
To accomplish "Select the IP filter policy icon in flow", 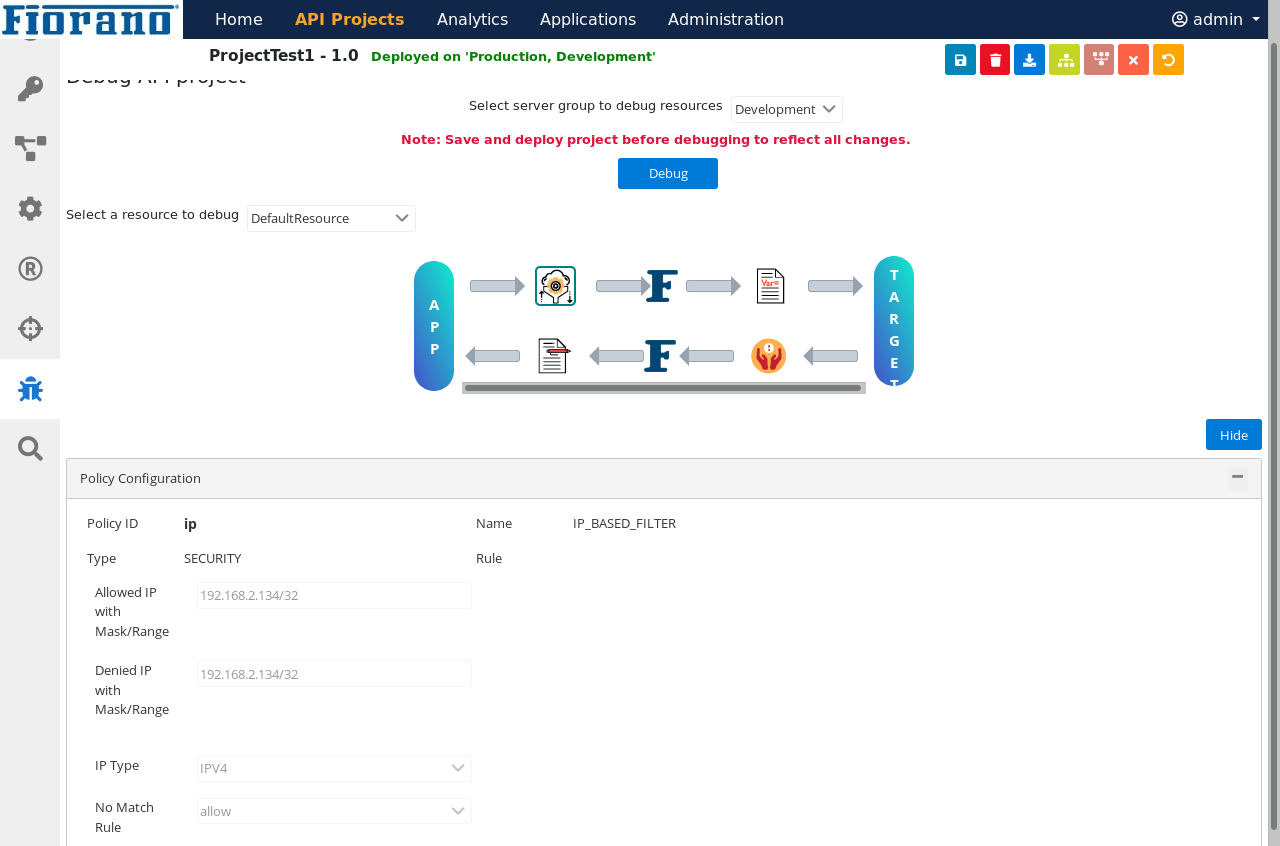I will click(555, 286).
